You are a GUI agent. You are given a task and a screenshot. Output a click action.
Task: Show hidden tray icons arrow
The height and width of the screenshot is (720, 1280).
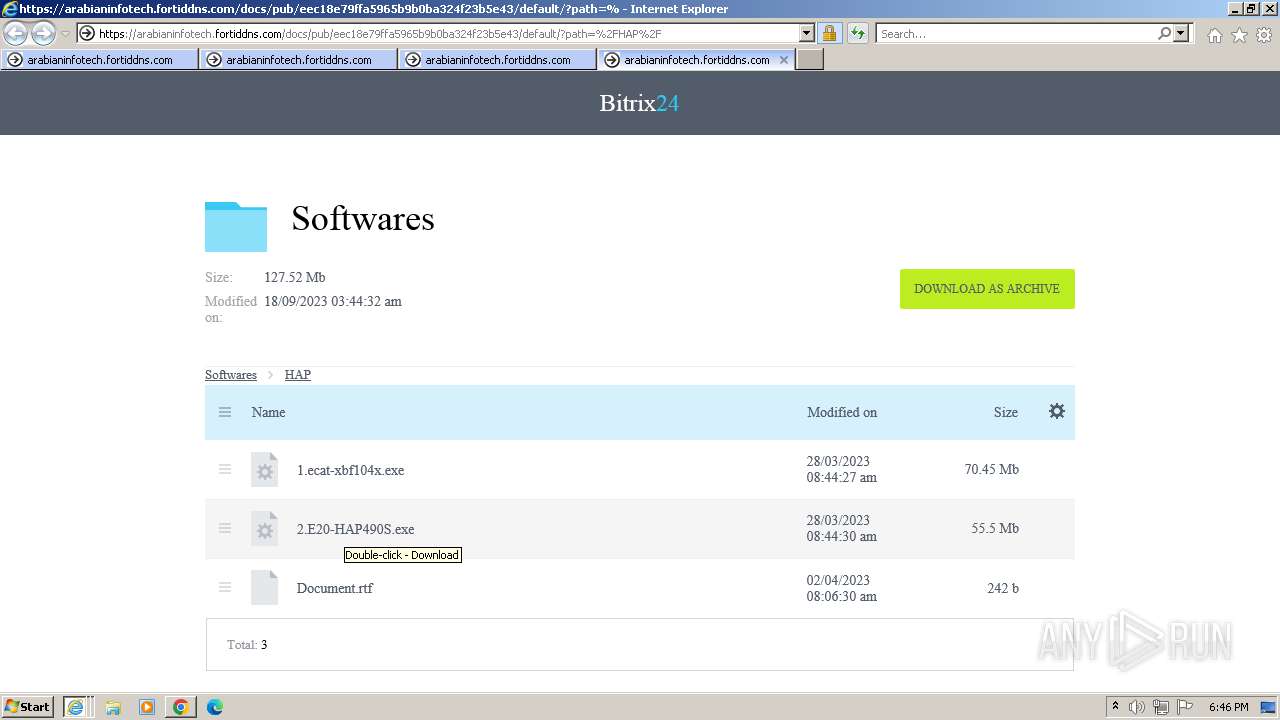click(x=1115, y=707)
